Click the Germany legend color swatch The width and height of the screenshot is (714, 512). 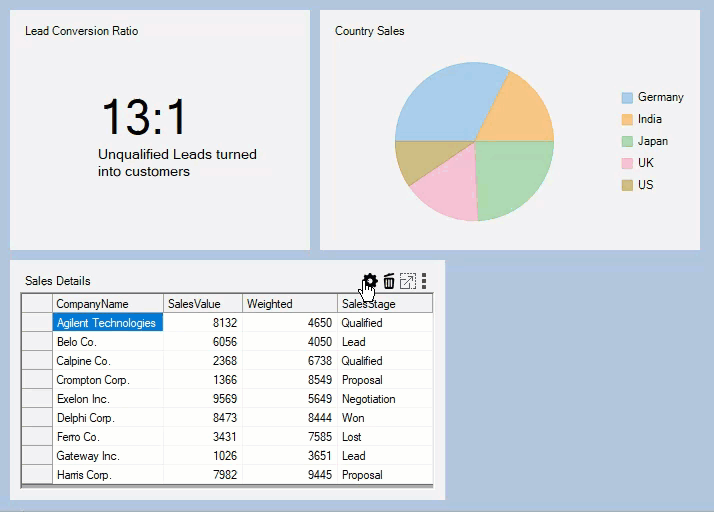coord(627,98)
